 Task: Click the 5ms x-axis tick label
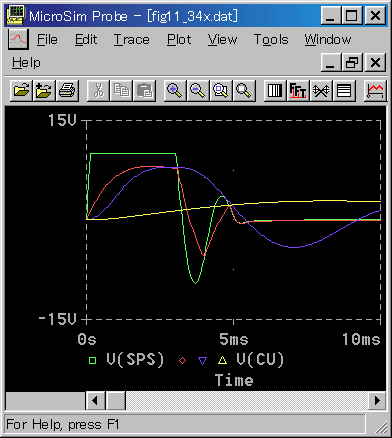[x=234, y=340]
